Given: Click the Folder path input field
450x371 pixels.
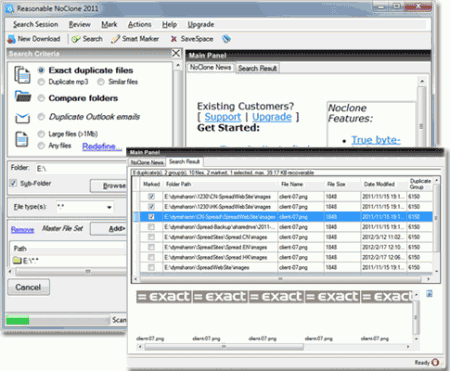Looking at the screenshot, I should coord(81,169).
